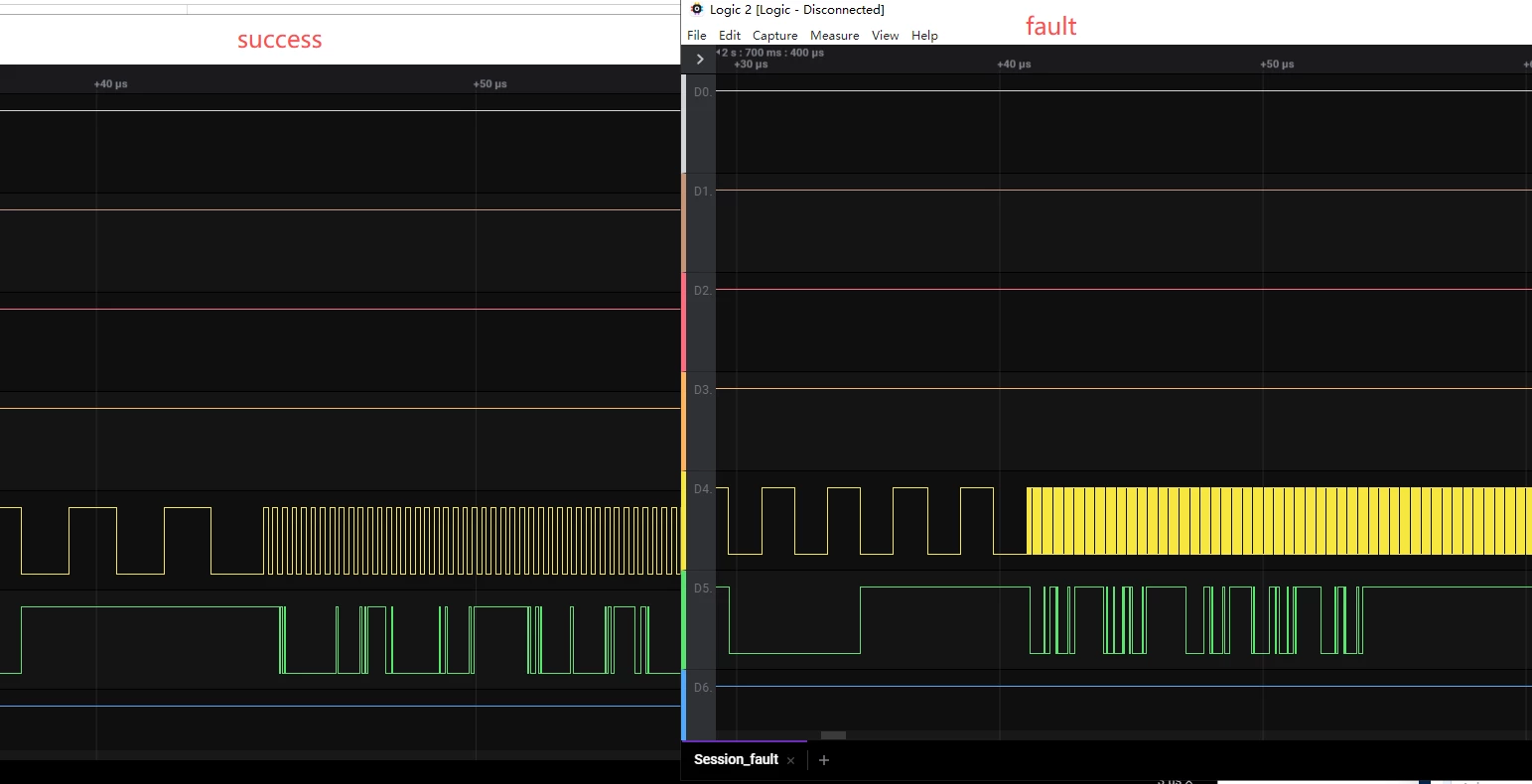Add a new session tab with the plus icon
The height and width of the screenshot is (784, 1532).
tap(823, 760)
